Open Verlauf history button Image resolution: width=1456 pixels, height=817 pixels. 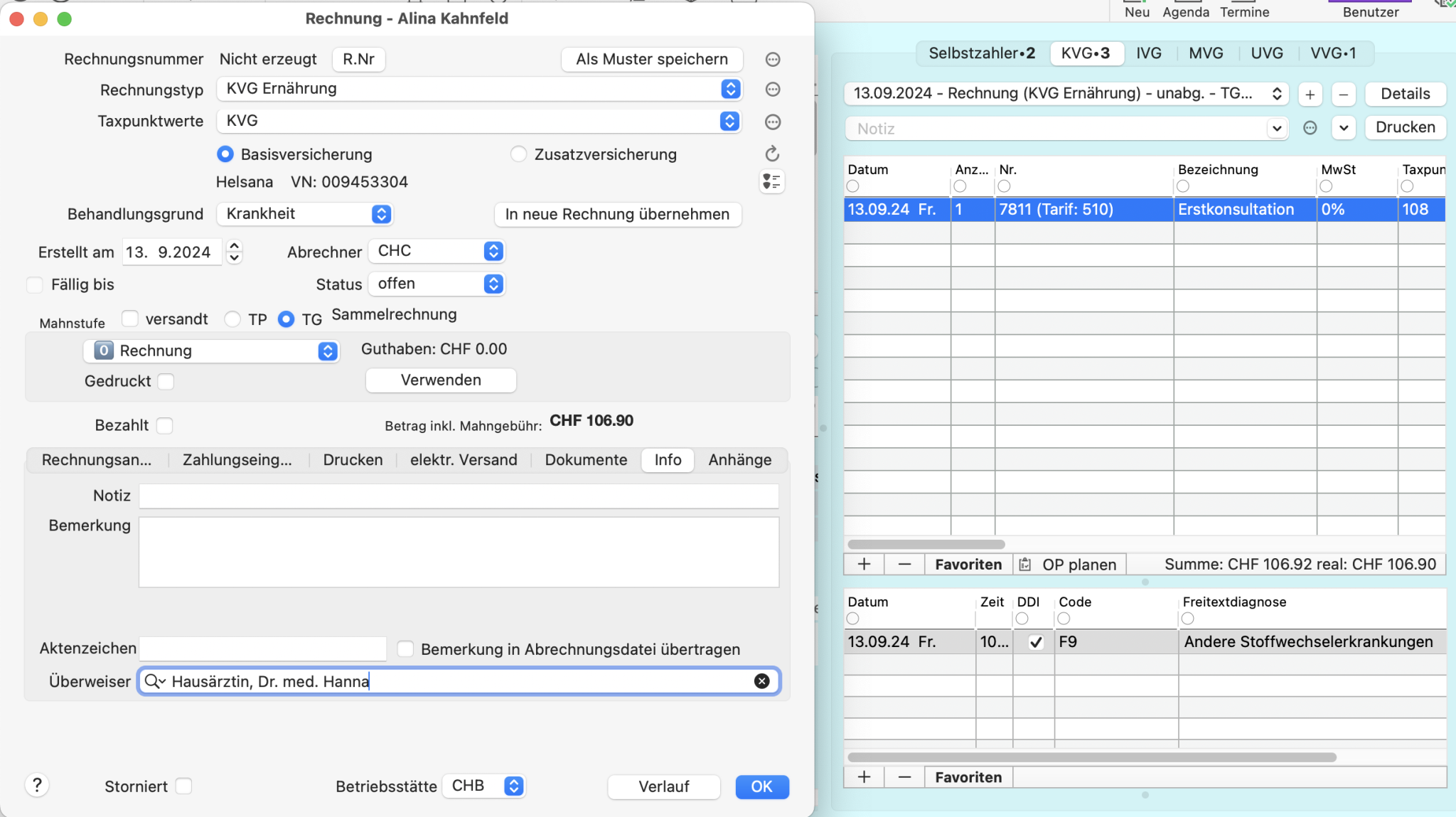pos(663,786)
